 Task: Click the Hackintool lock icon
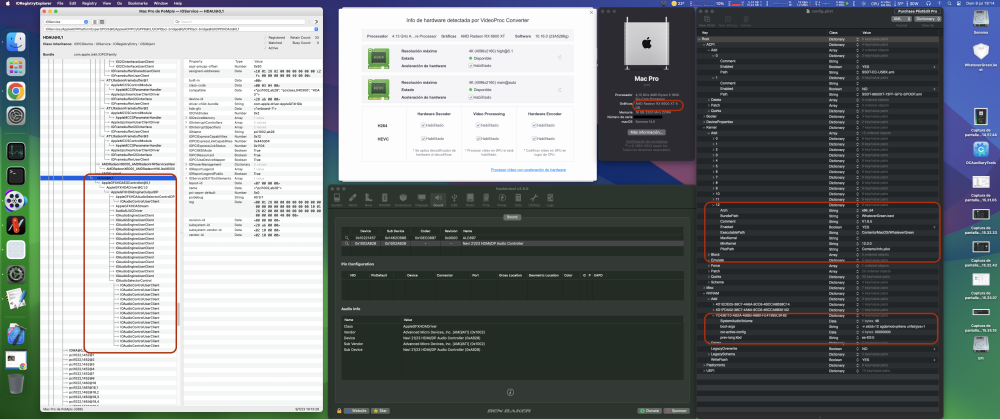tap(339, 411)
